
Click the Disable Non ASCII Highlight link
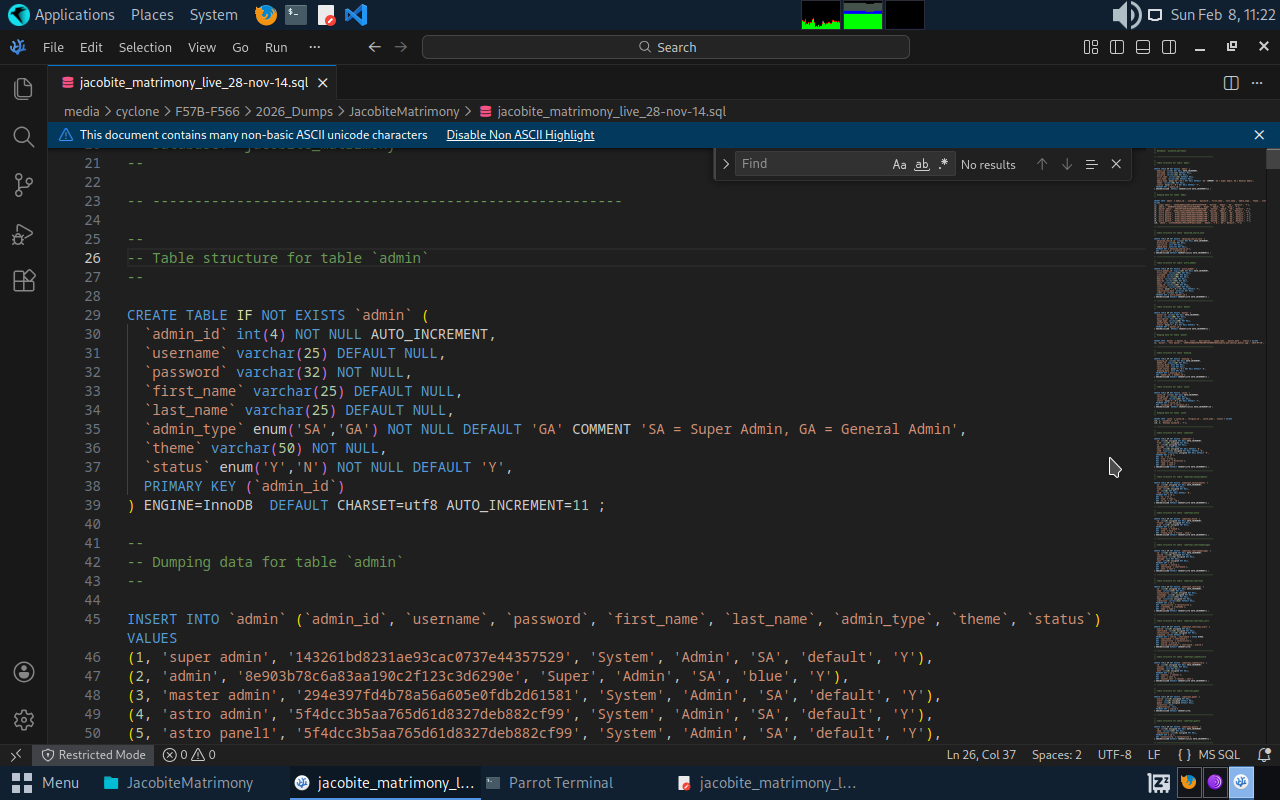(520, 135)
